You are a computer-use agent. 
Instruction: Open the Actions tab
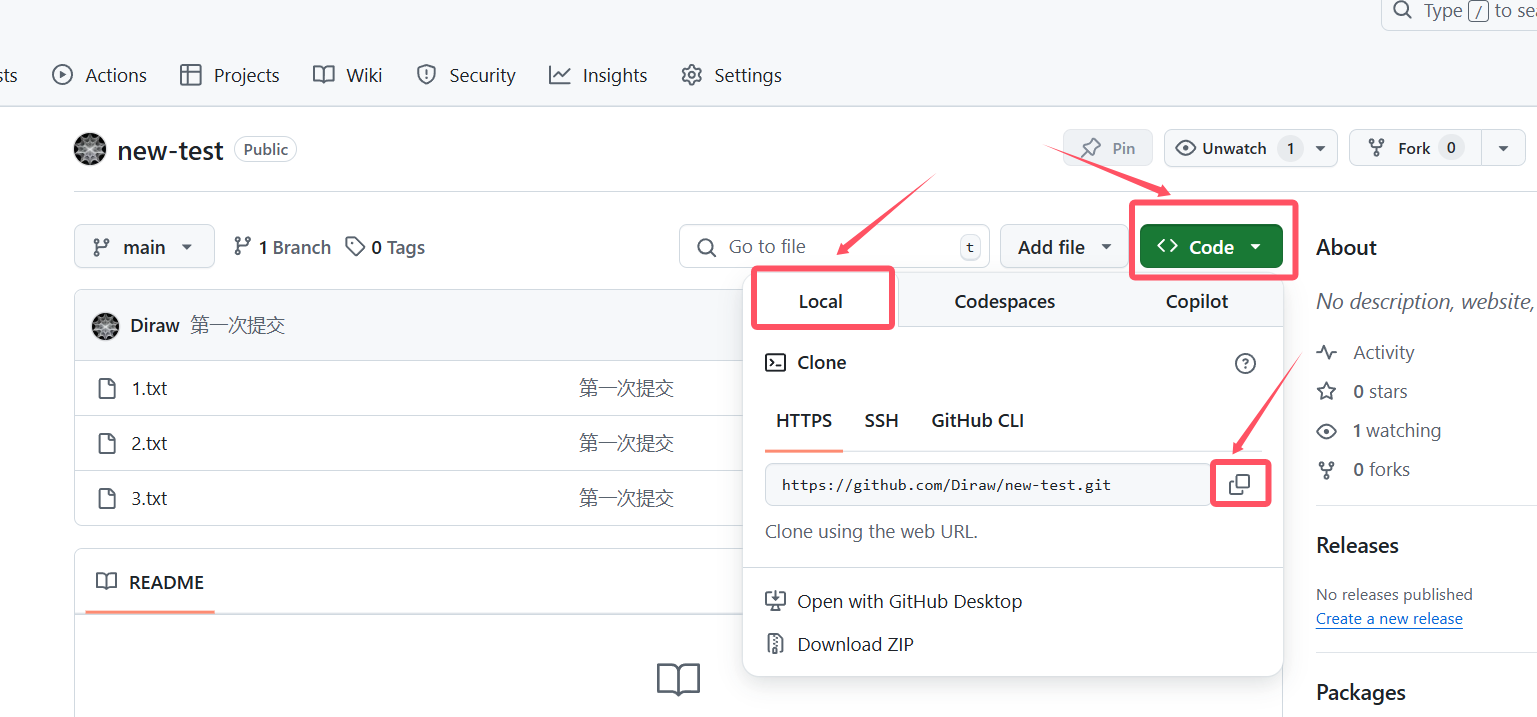tap(99, 75)
